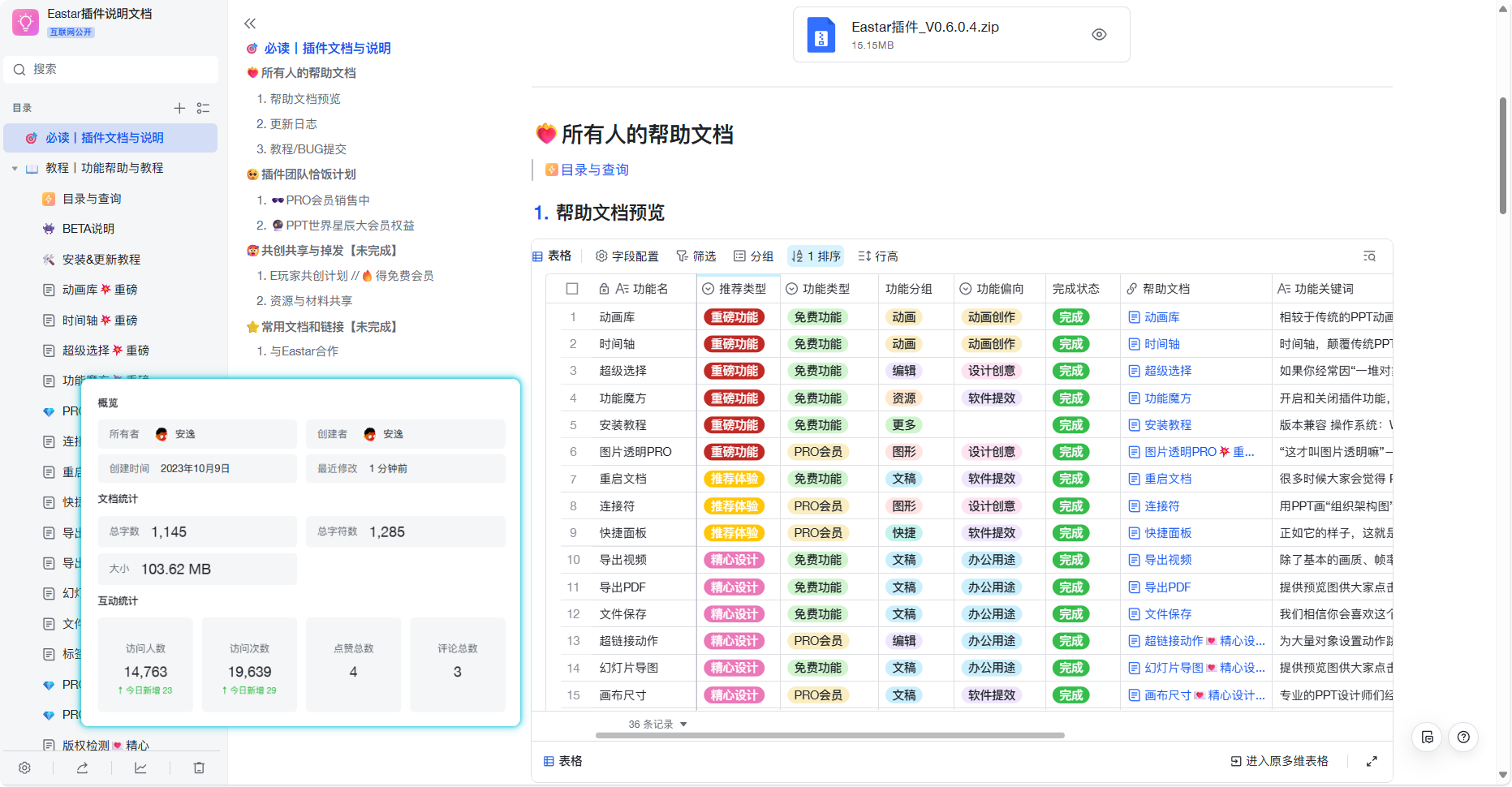1512x787 pixels.
Task: Open BETA说明 page in sidebar
Action: 88,229
